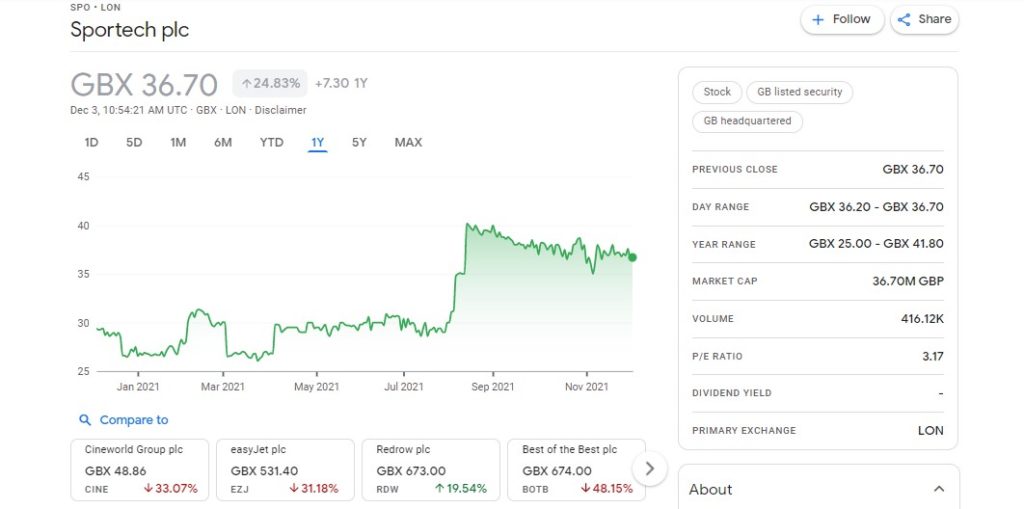Click the Sep 2021 axis label
This screenshot has height=509, width=1024.
point(492,387)
